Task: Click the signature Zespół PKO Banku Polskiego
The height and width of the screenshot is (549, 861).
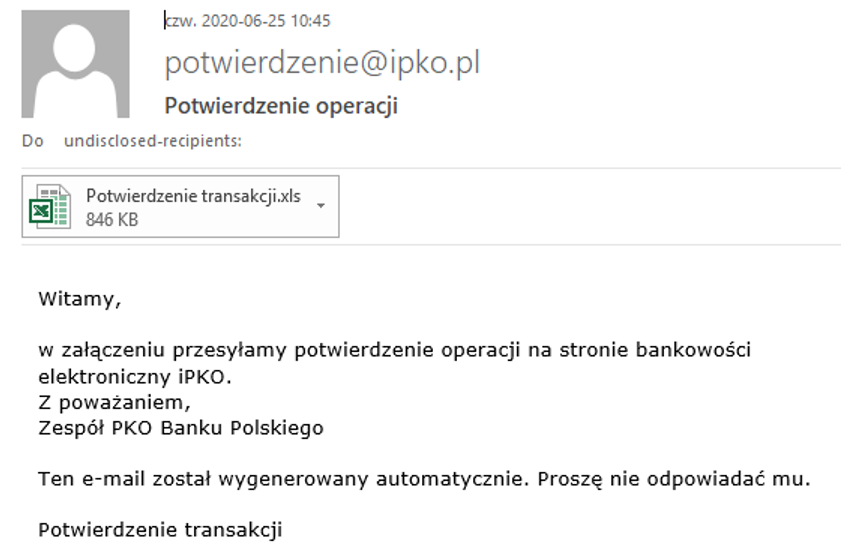Action: click(181, 428)
